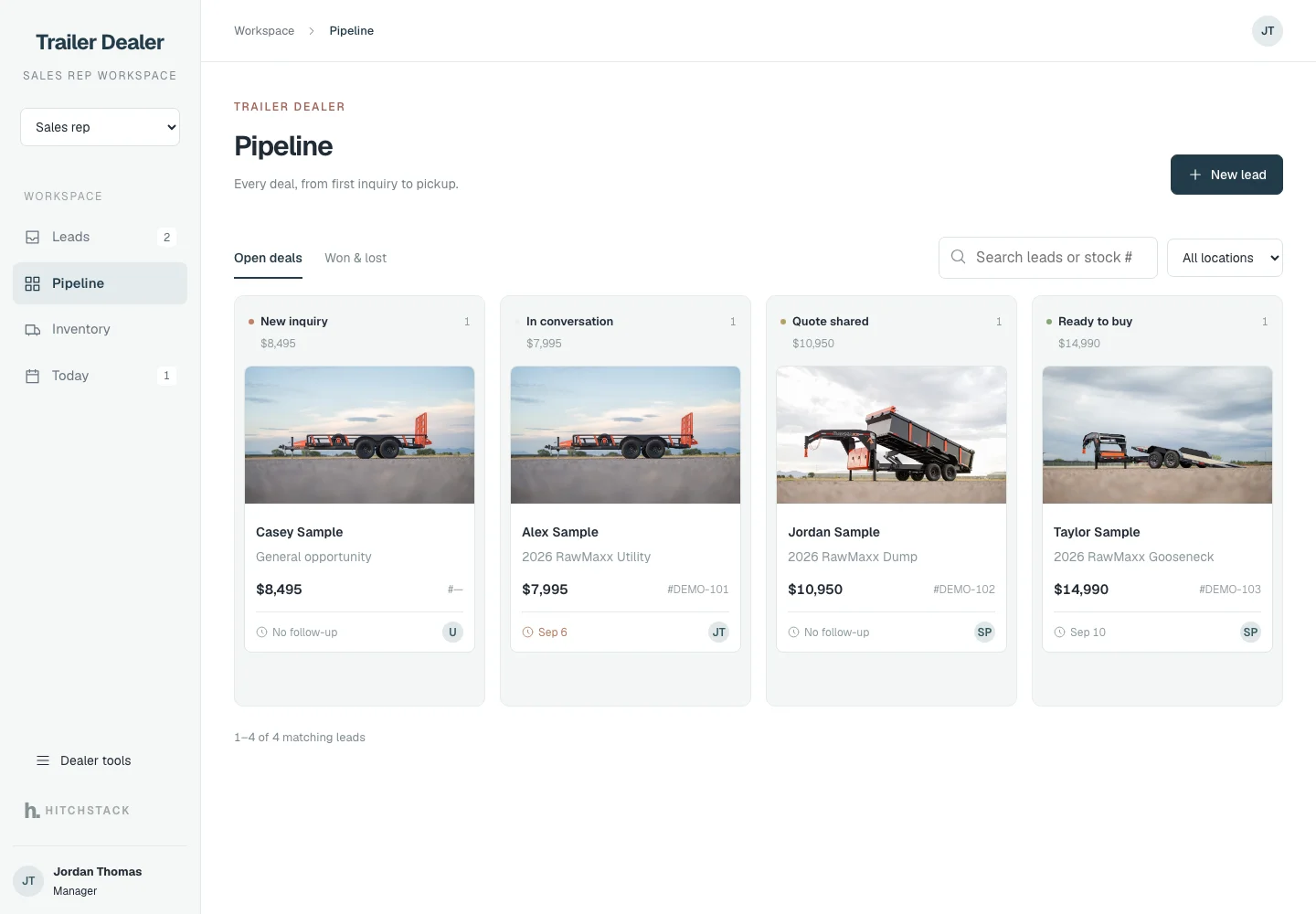Click the breadcrumb chevron separator
The height and width of the screenshot is (914, 1316).
(312, 31)
